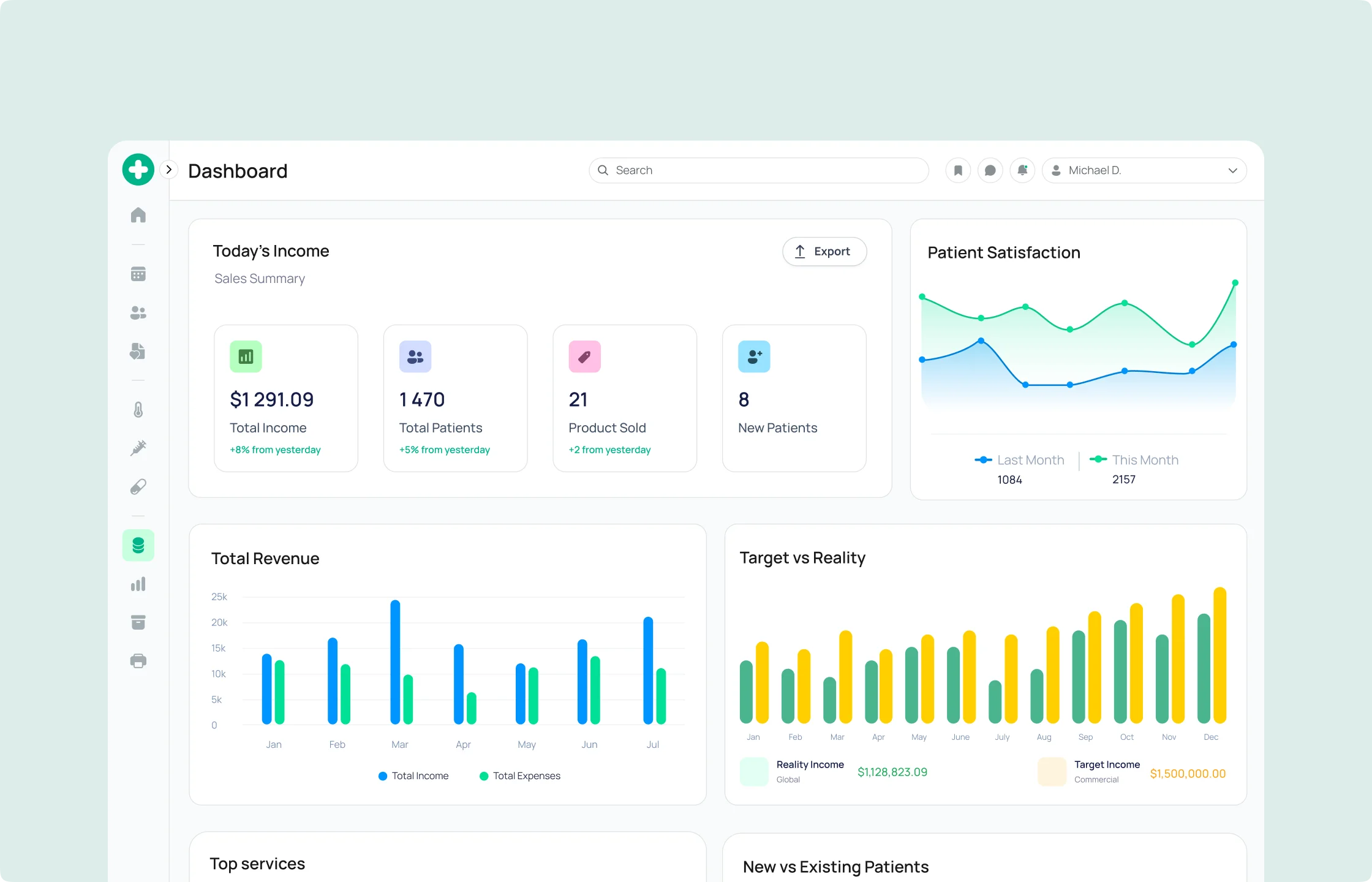Toggle the Last Month legend item
The height and width of the screenshot is (882, 1372).
click(1020, 460)
